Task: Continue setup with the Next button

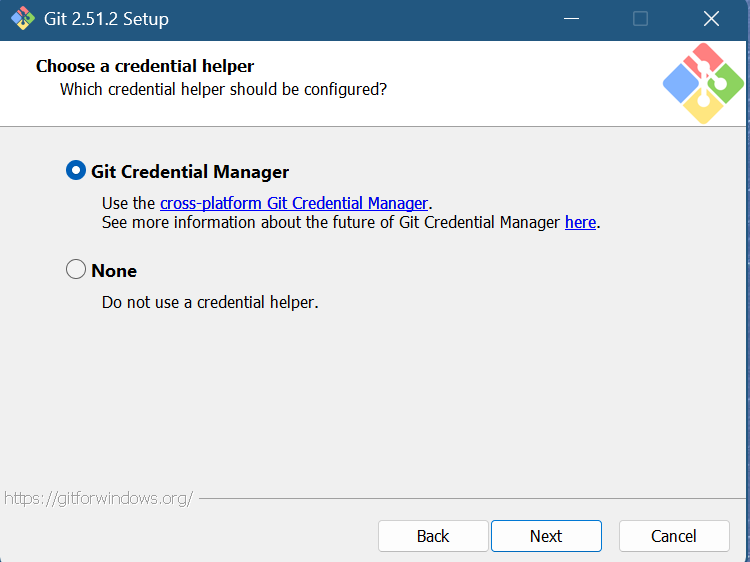Action: pos(546,536)
